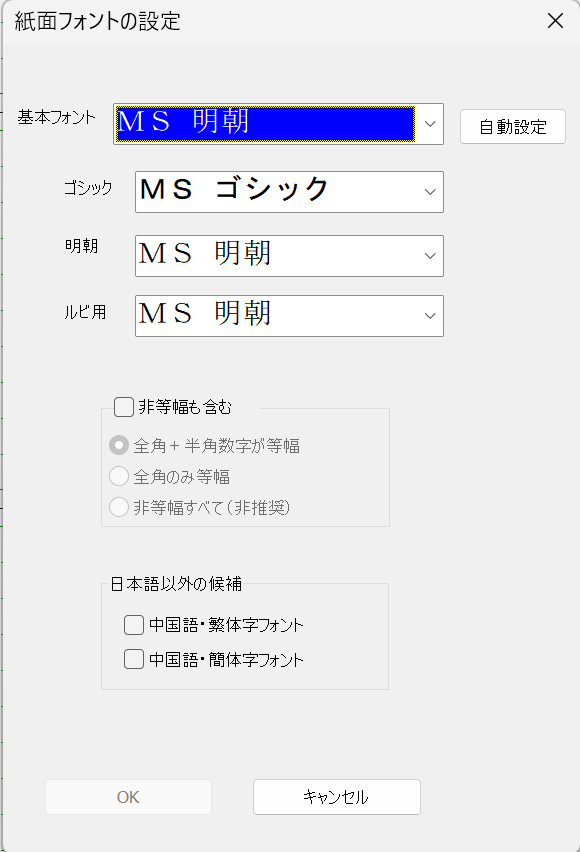This screenshot has height=852, width=580.
Task: Close the 紙面フォントの設定 dialog
Action: tap(555, 21)
